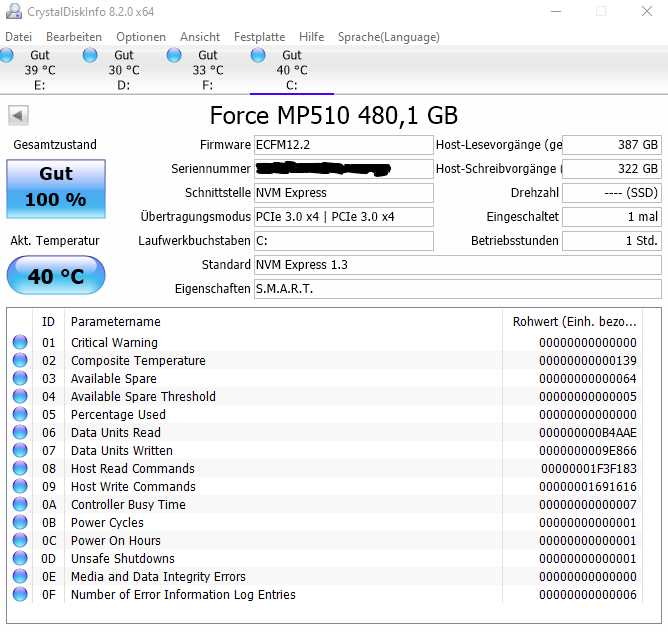
Task: Open the Festplatte menu
Action: click(259, 37)
